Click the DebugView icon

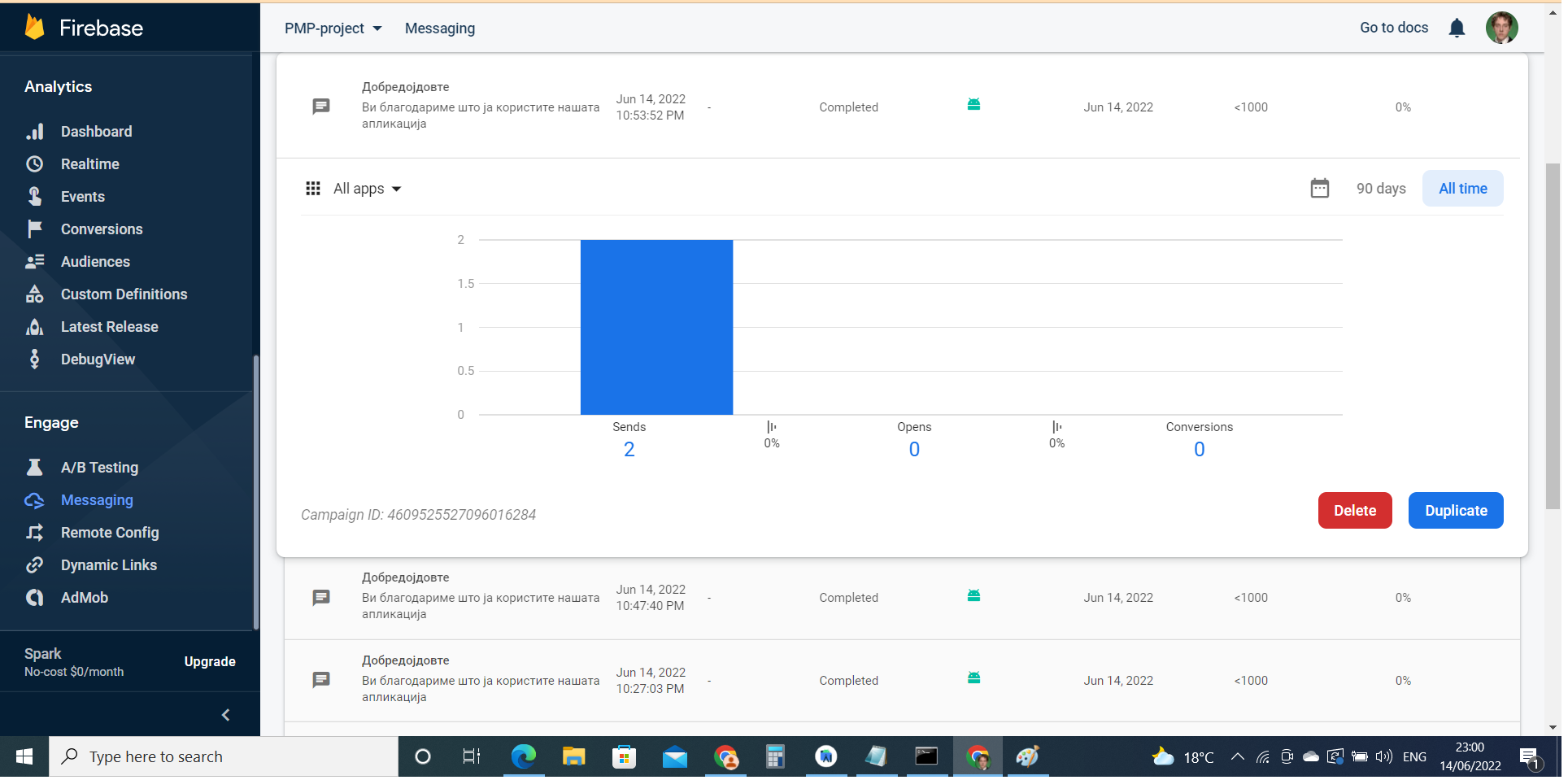tap(34, 359)
